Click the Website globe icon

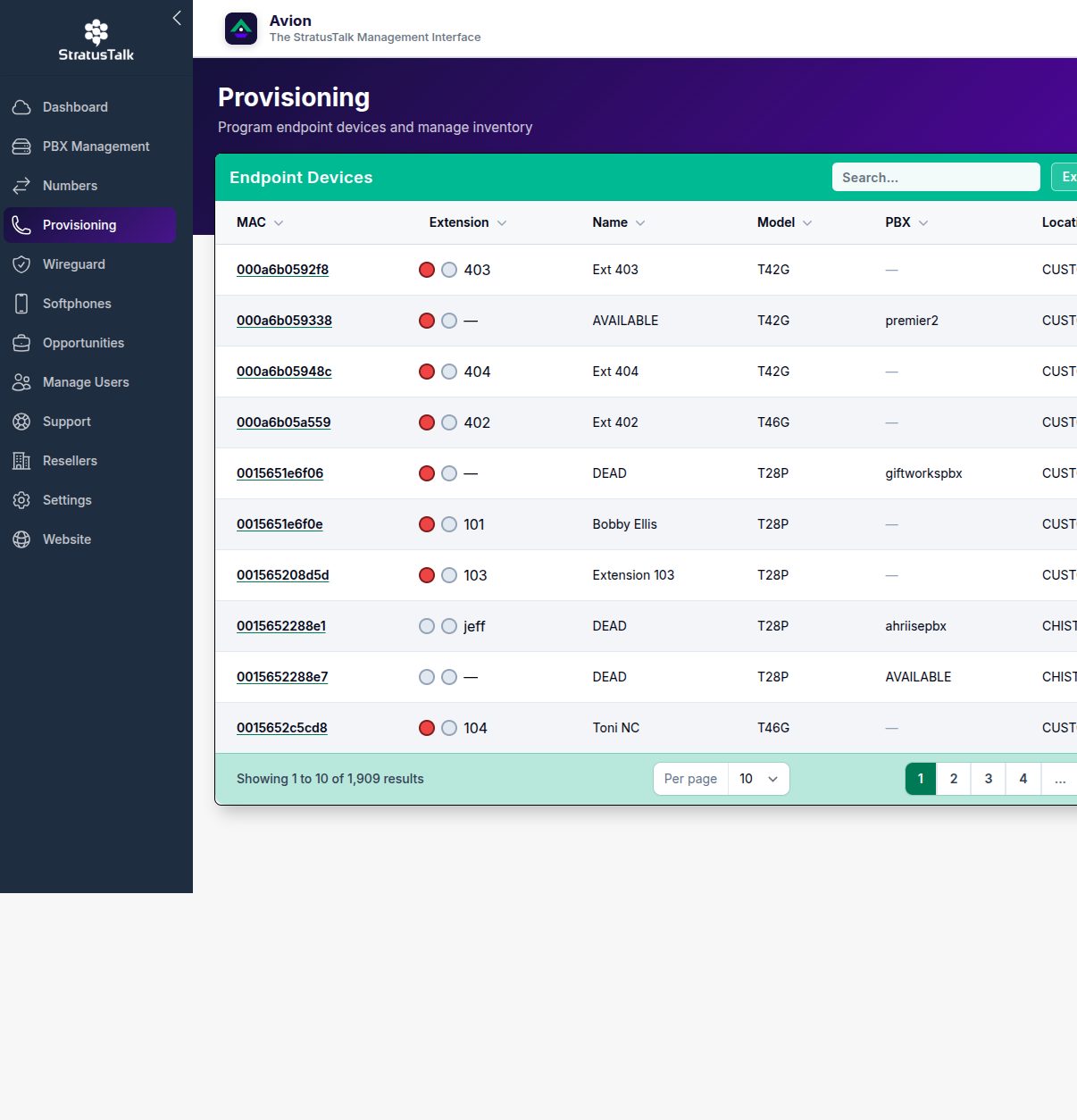pos(21,539)
